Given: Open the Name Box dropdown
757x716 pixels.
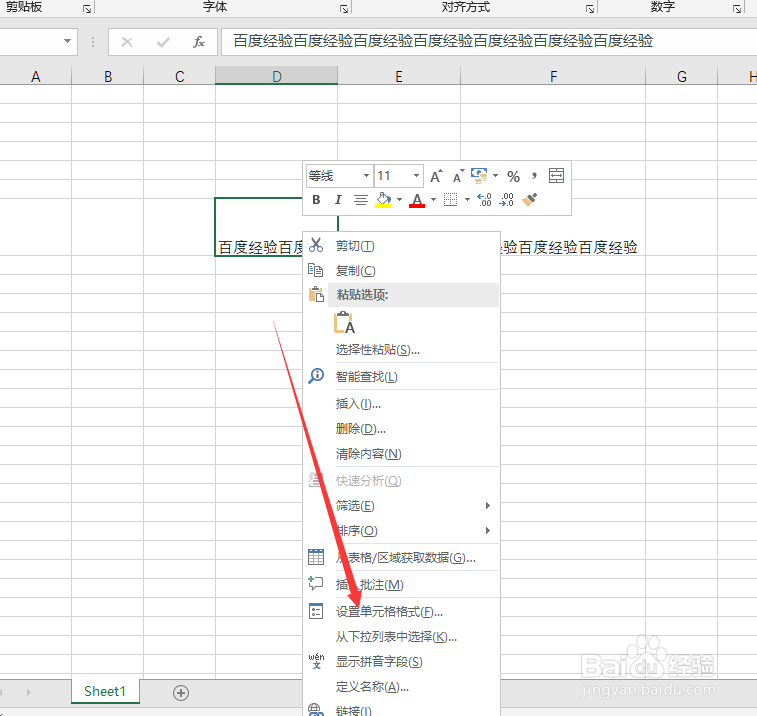Looking at the screenshot, I should click(x=67, y=42).
